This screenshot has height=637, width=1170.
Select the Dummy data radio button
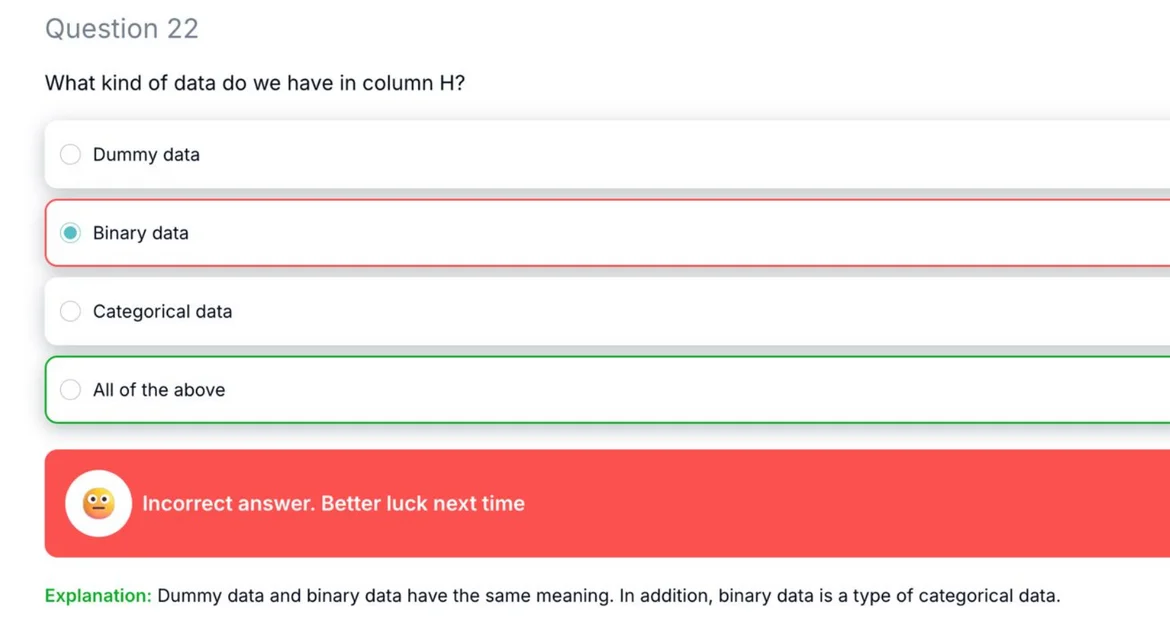pos(70,154)
